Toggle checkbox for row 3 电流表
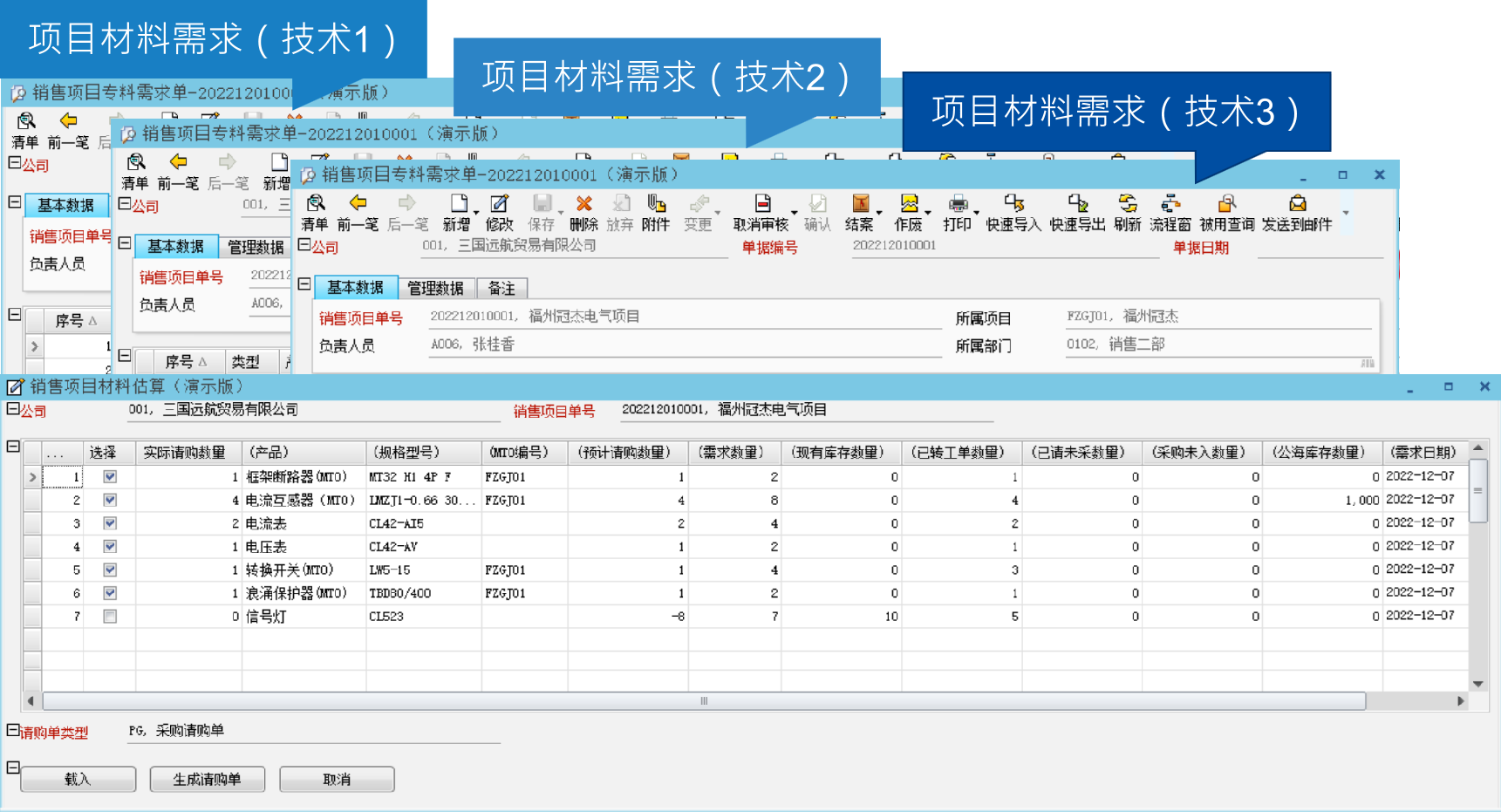 coord(110,523)
